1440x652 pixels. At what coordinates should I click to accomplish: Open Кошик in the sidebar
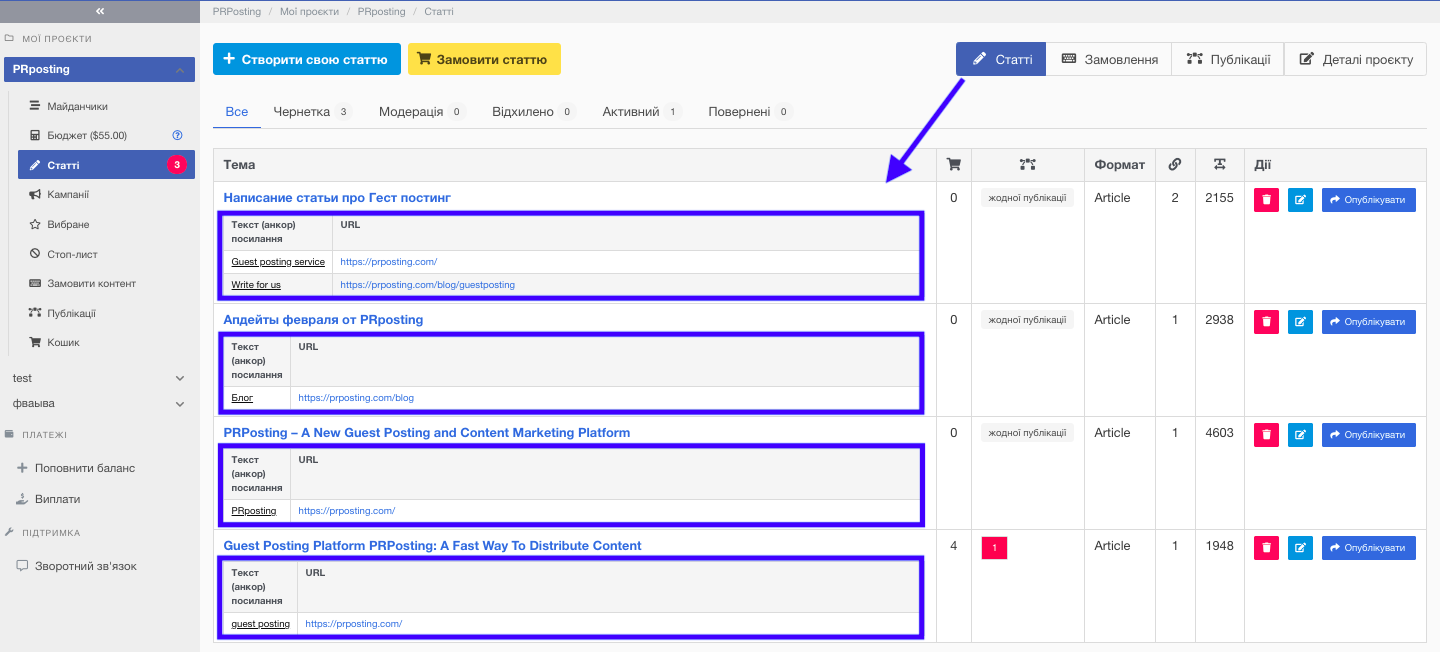pos(63,342)
